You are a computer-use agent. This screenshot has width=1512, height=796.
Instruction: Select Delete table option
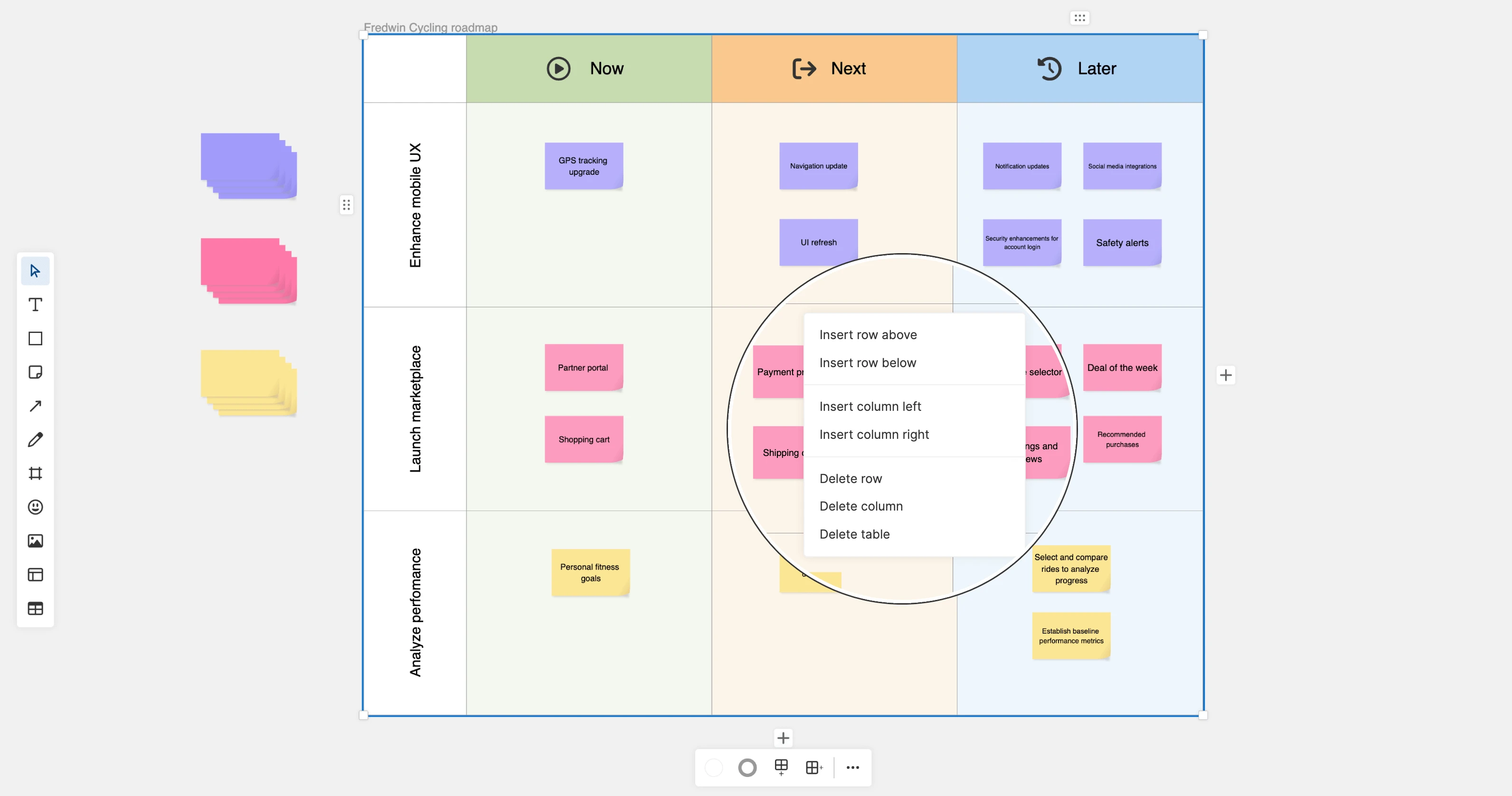point(854,534)
